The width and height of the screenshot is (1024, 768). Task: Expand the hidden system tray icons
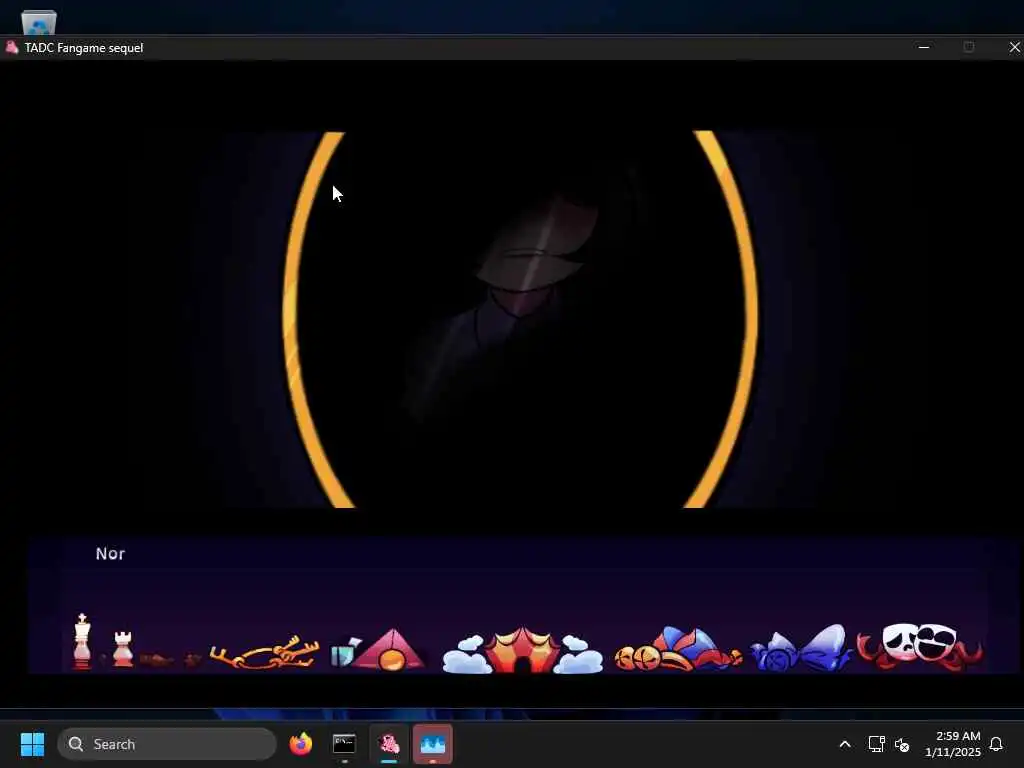(x=844, y=744)
